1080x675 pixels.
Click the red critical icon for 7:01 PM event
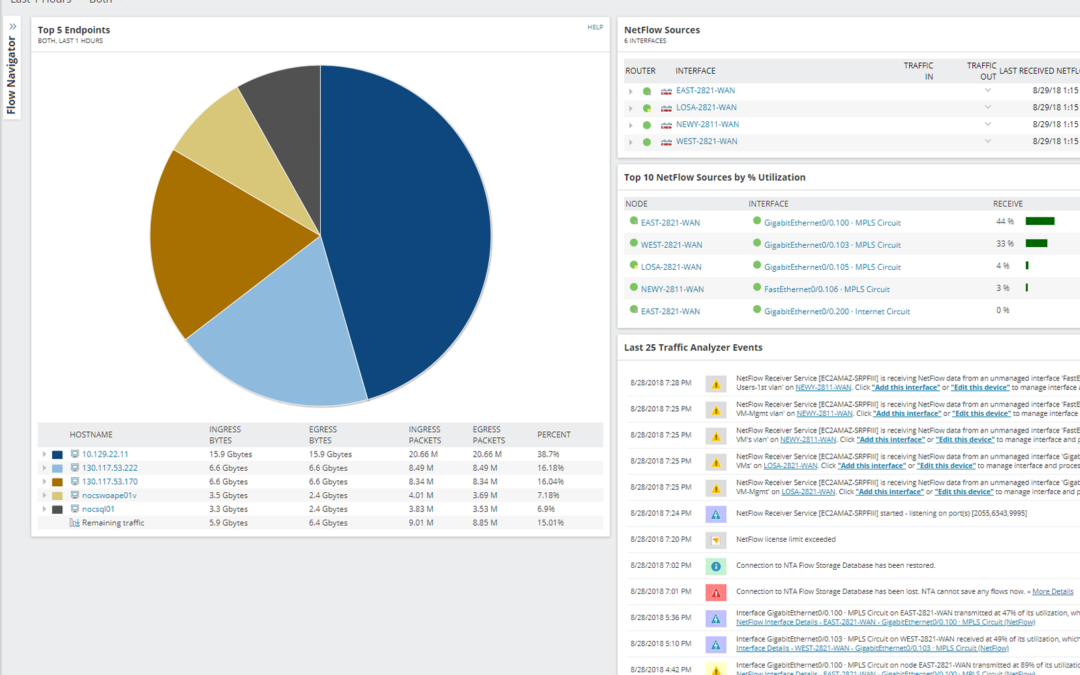[x=716, y=592]
